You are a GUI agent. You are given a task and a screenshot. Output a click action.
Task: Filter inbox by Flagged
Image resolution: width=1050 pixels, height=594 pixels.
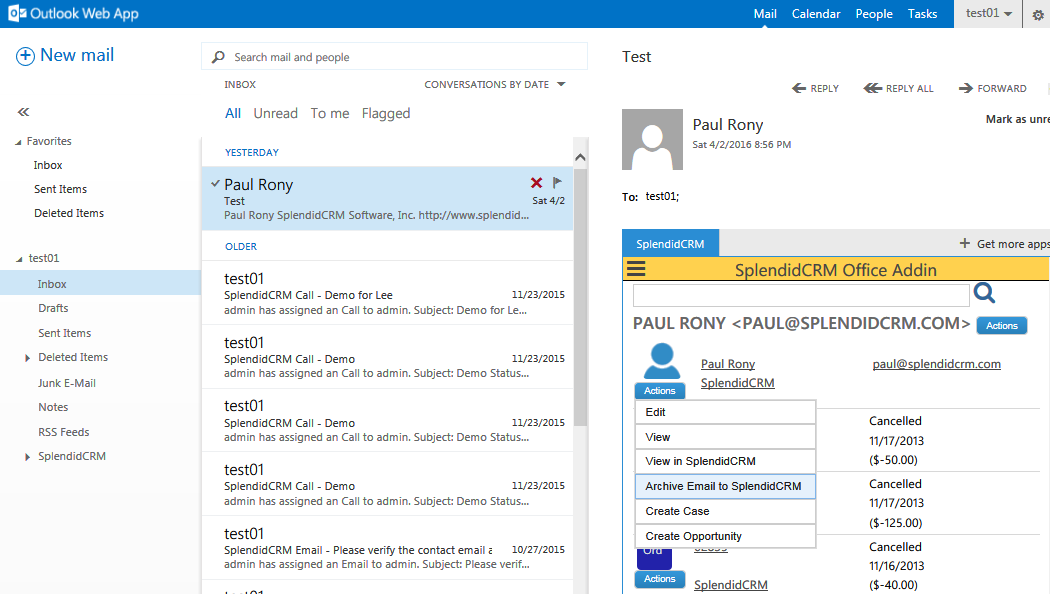(x=386, y=114)
